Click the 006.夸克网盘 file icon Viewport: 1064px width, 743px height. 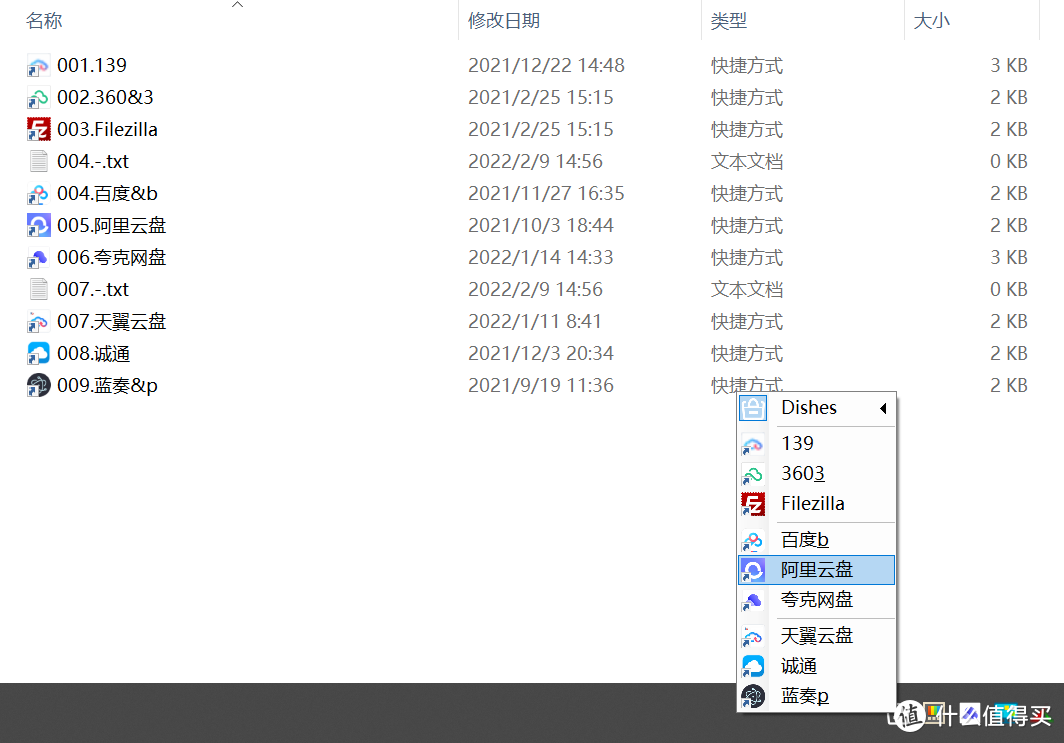coord(38,258)
